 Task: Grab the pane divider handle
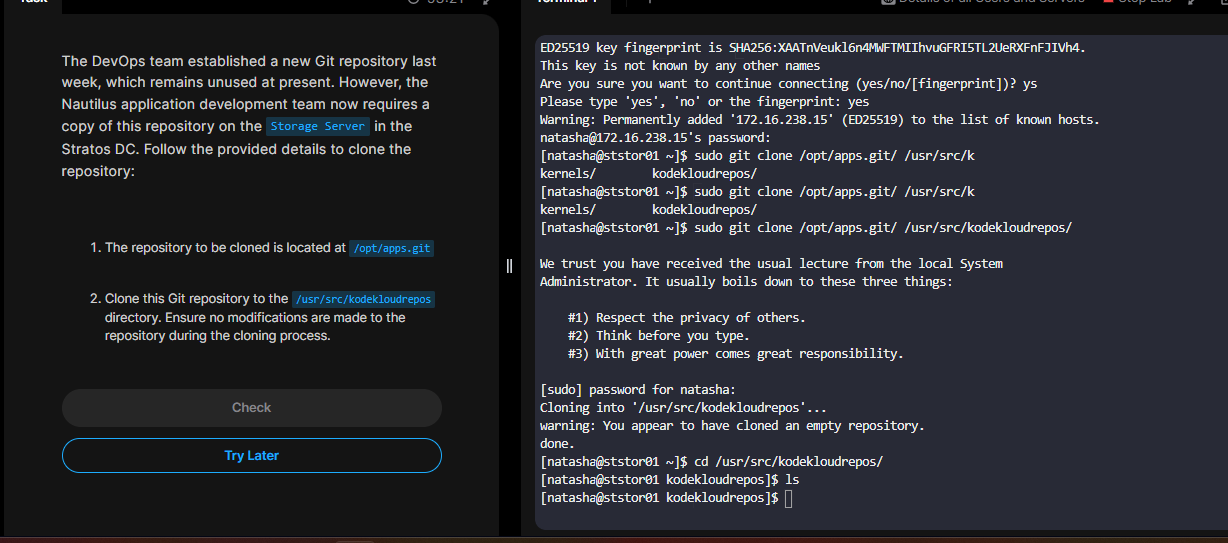[x=509, y=266]
